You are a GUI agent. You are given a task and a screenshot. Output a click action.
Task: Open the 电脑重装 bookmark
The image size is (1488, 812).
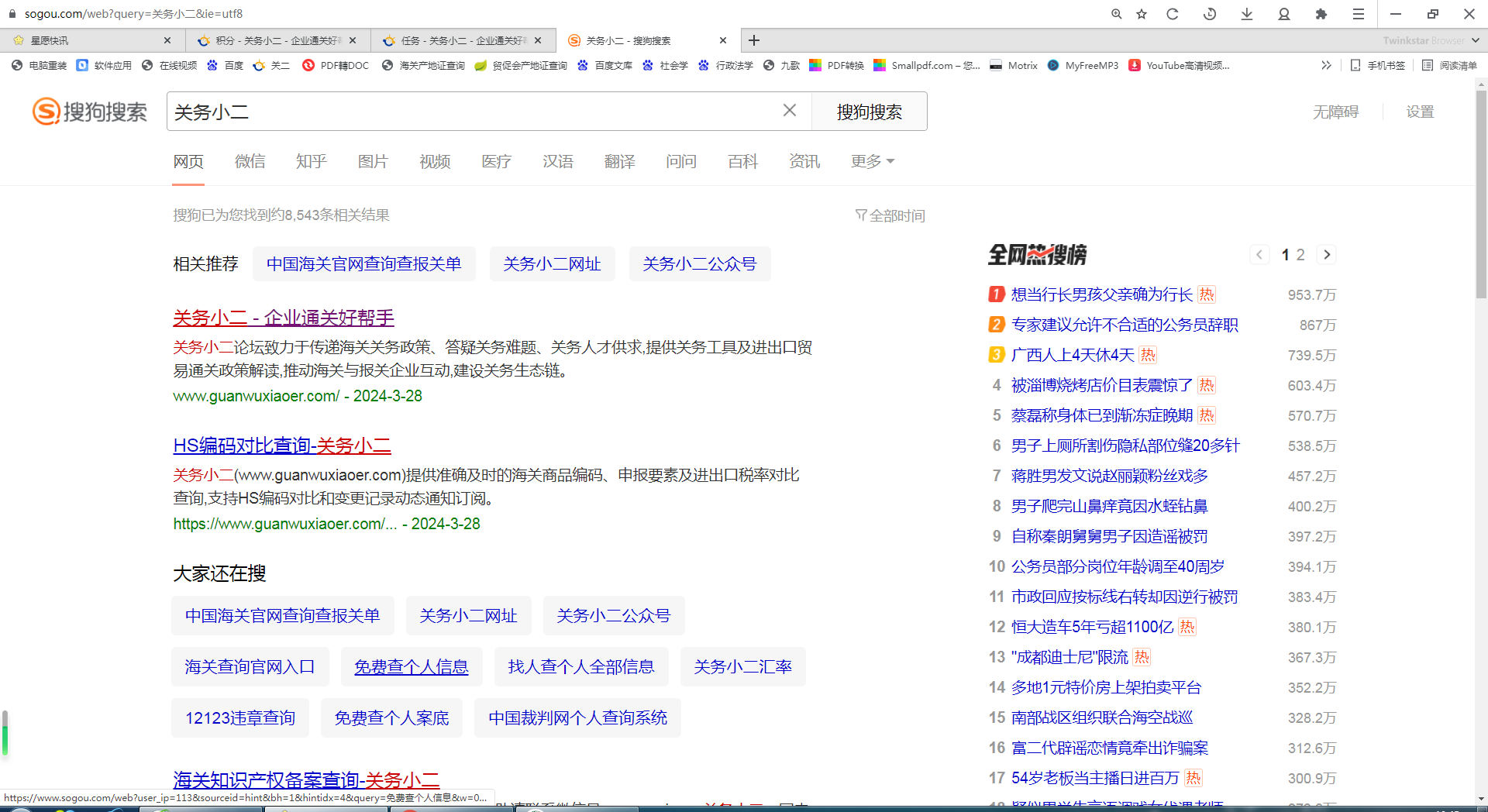(40, 65)
